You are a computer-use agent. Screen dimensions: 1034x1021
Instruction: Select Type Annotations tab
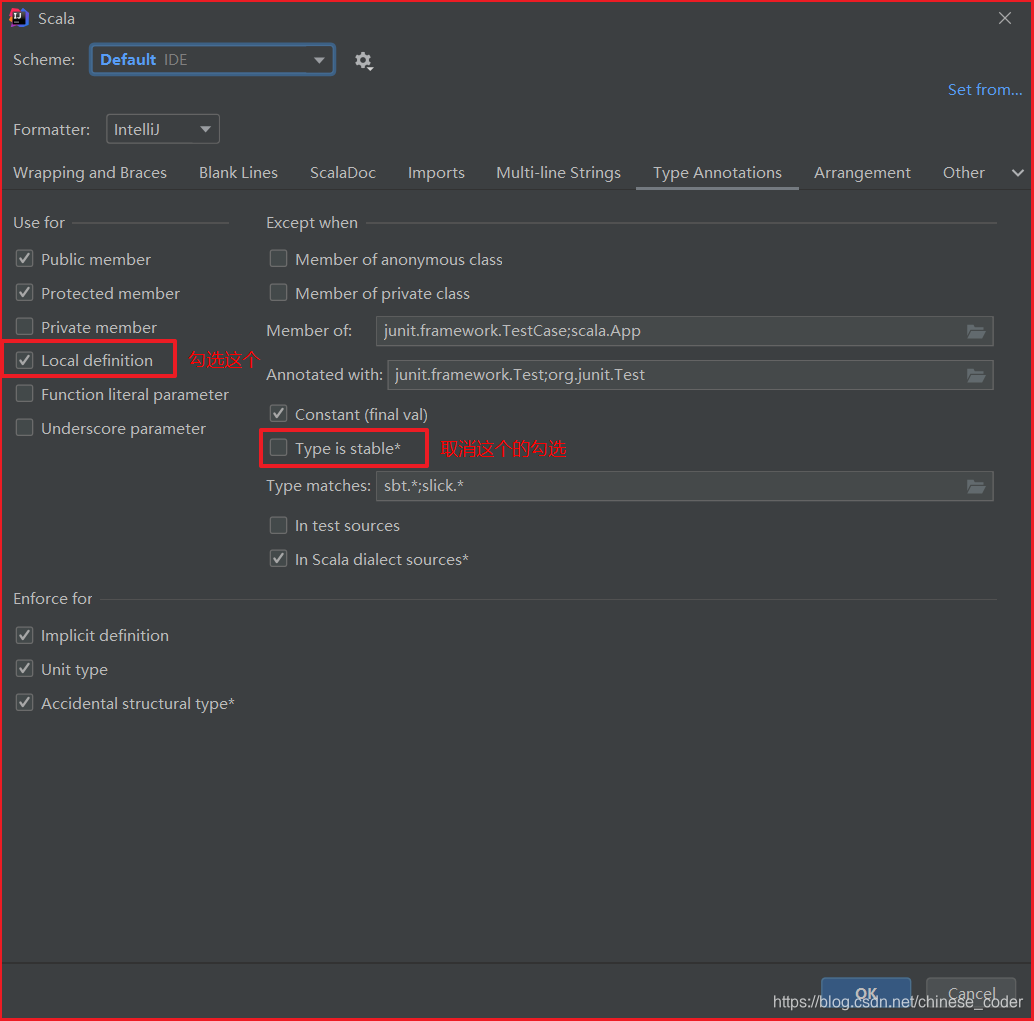[717, 173]
